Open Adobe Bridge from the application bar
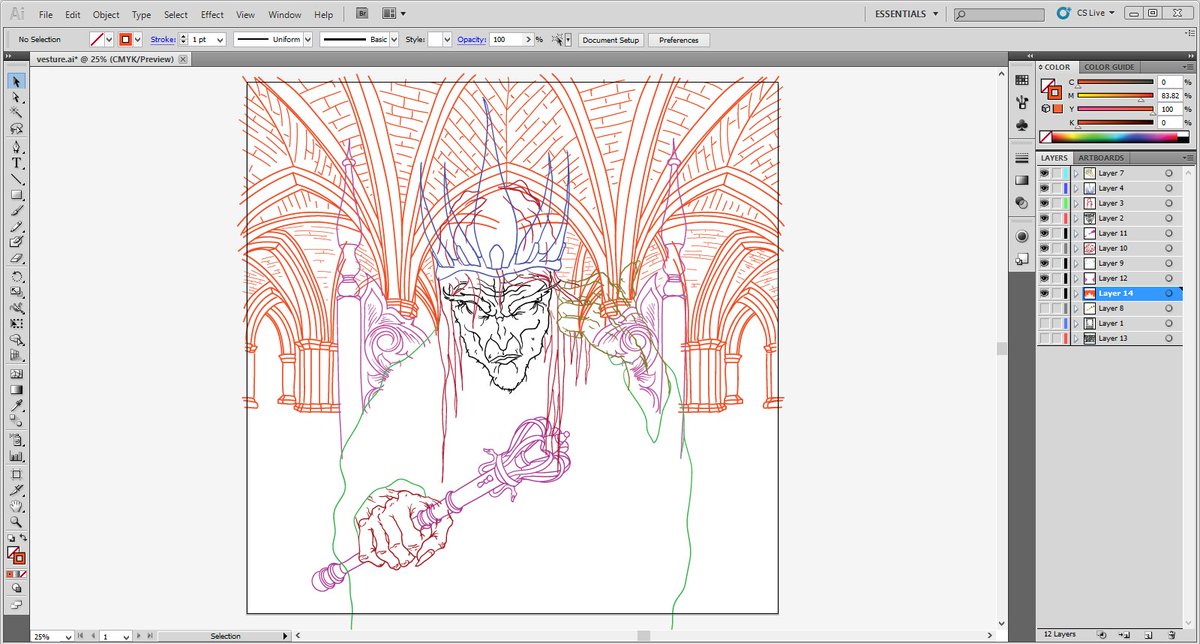This screenshot has width=1200, height=644. 363,14
